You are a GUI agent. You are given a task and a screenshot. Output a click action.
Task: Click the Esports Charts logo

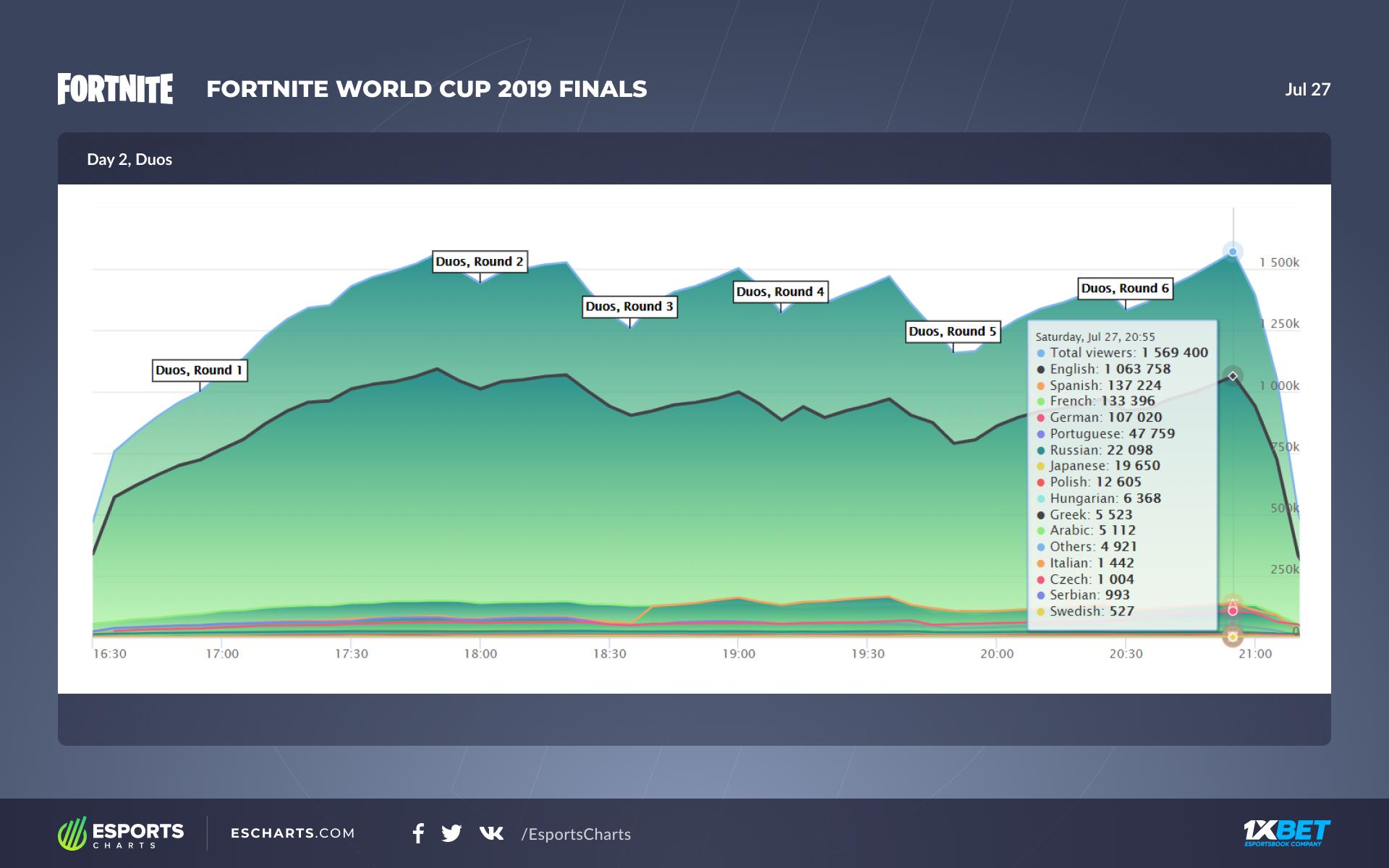click(x=121, y=833)
